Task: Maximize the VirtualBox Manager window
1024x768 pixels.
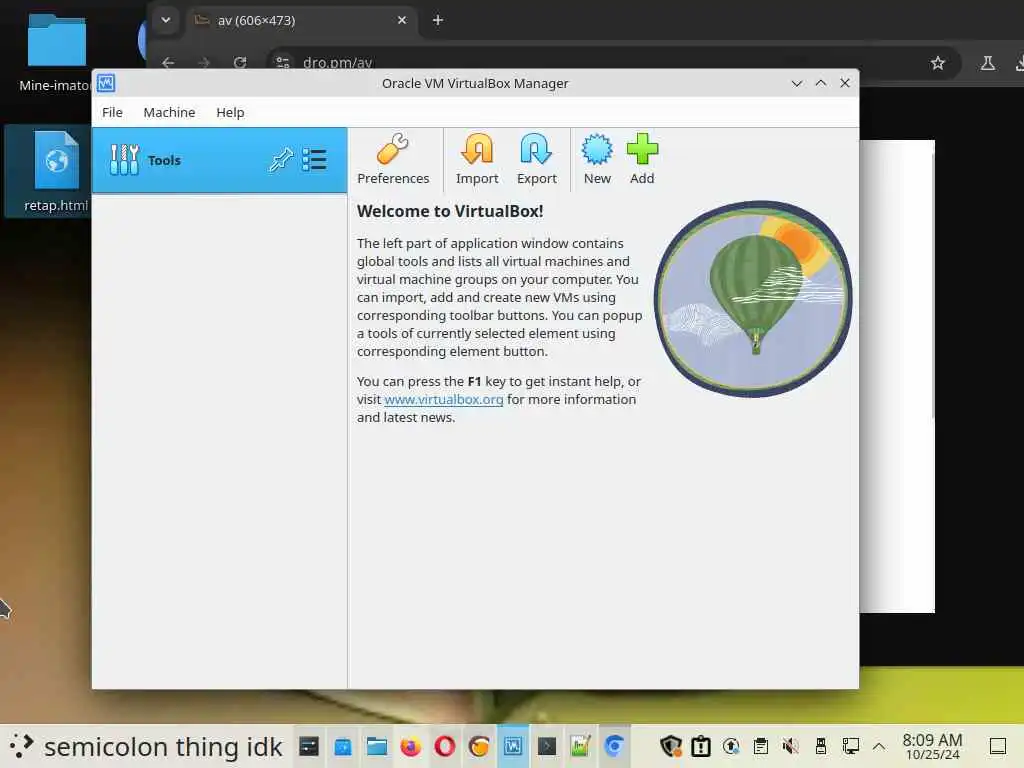Action: tap(821, 83)
